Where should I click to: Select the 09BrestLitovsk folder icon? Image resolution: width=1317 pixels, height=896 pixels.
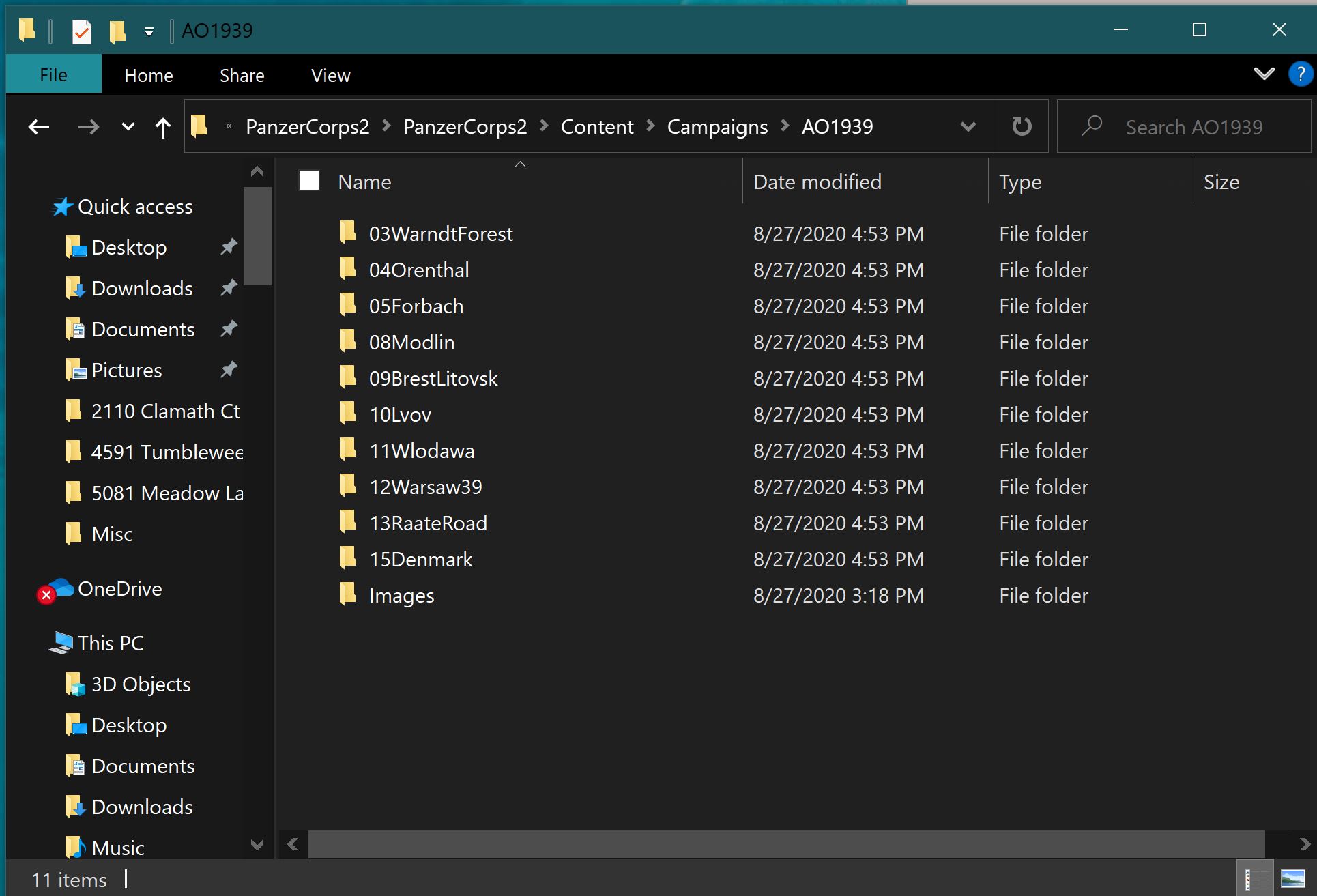click(x=347, y=377)
